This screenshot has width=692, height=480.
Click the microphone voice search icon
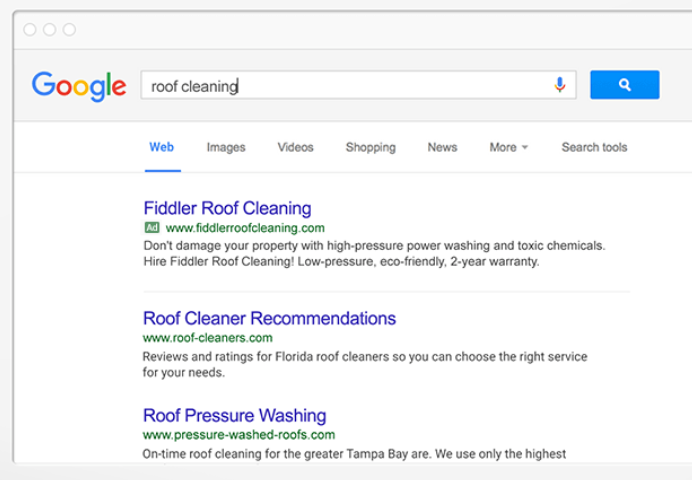[x=560, y=84]
